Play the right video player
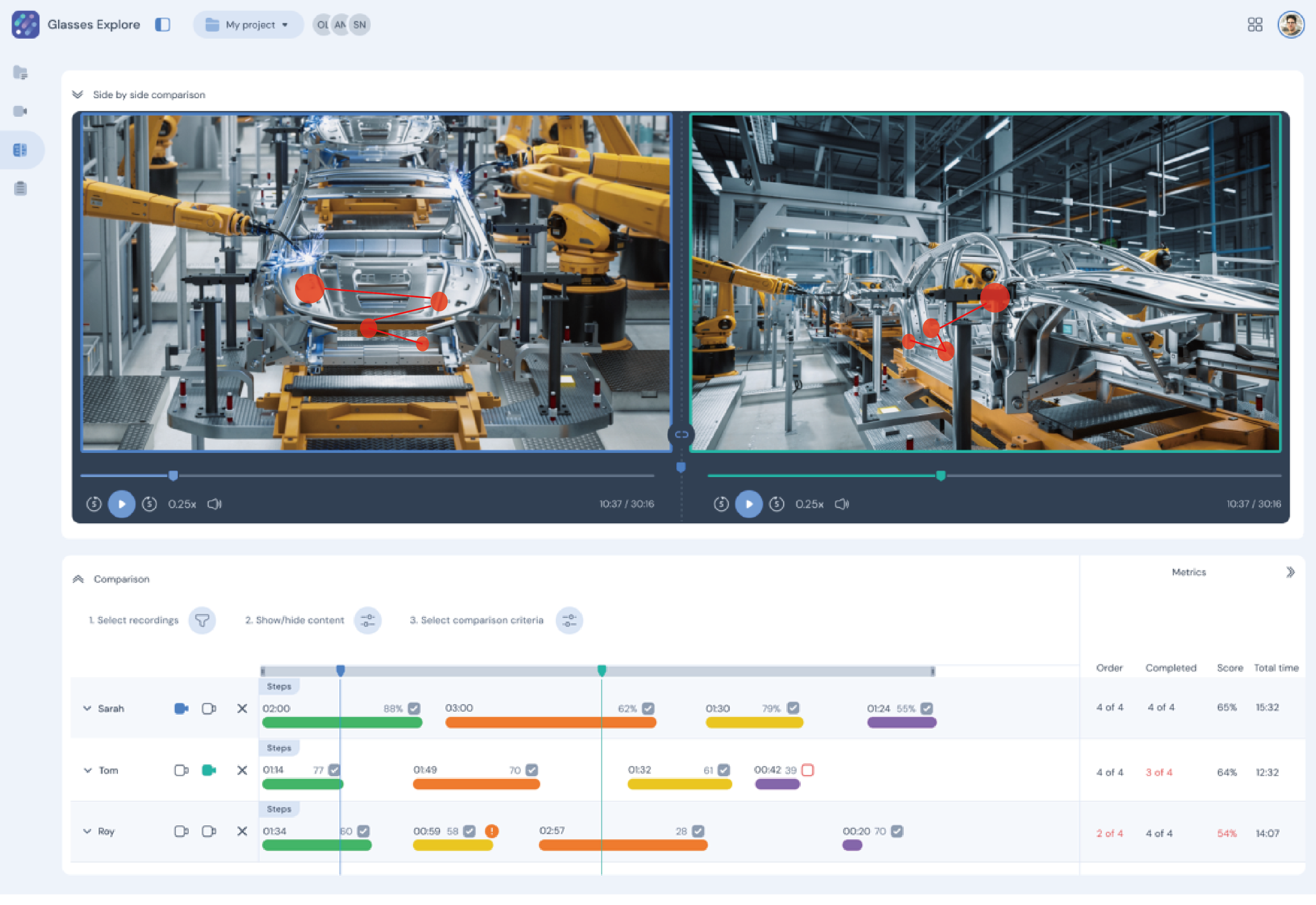Screen dimensions: 1316x905 [x=748, y=504]
